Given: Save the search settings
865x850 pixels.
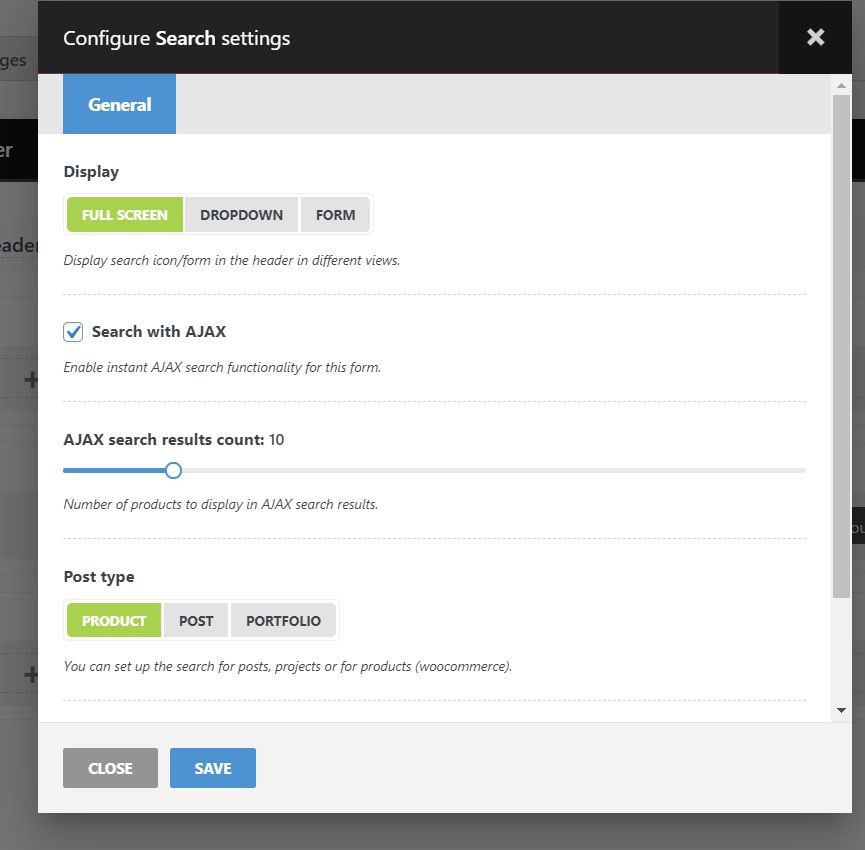Looking at the screenshot, I should tap(213, 768).
